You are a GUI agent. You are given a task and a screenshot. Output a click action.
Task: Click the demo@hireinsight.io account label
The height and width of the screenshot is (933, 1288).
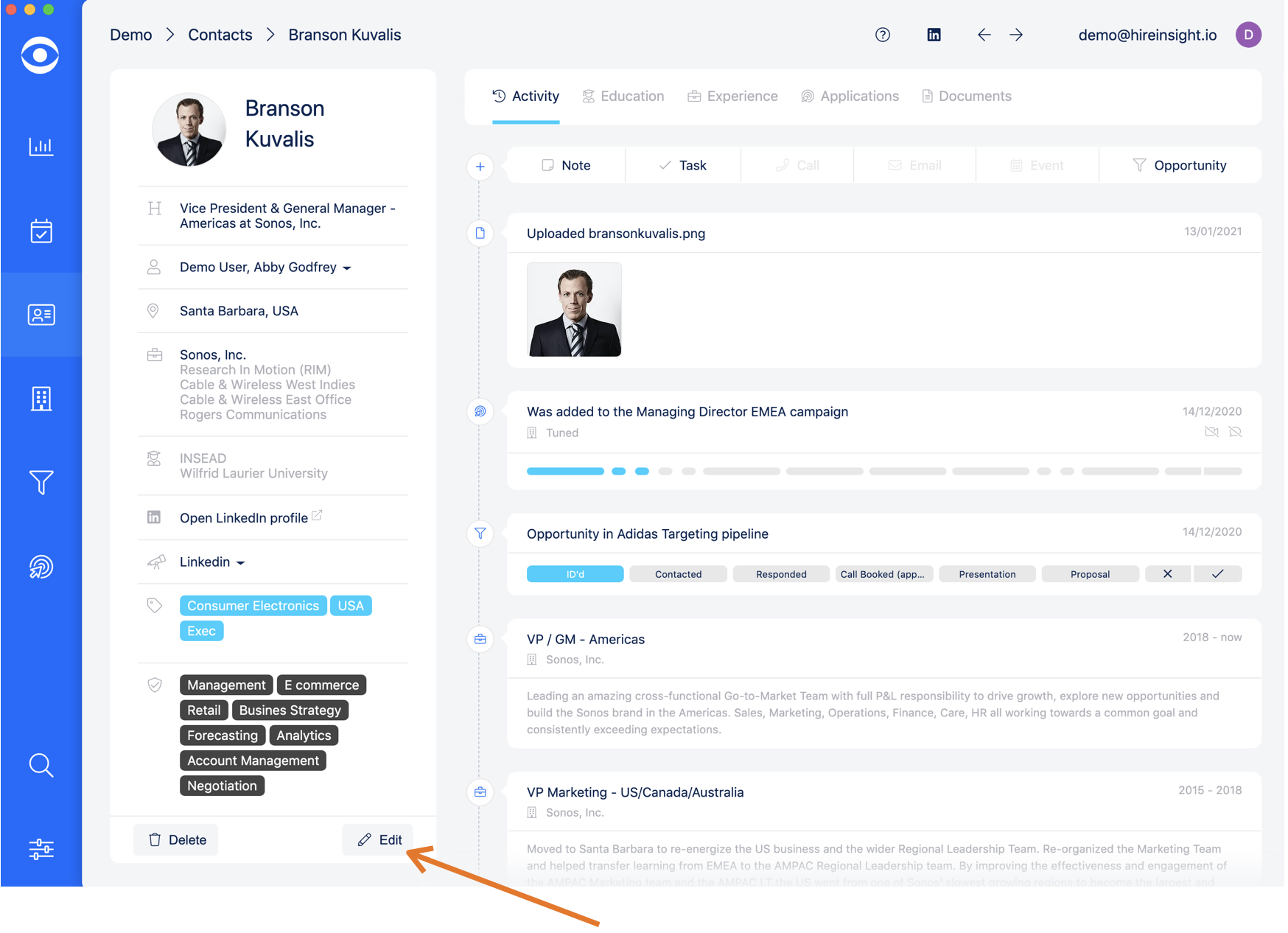[x=1147, y=35]
